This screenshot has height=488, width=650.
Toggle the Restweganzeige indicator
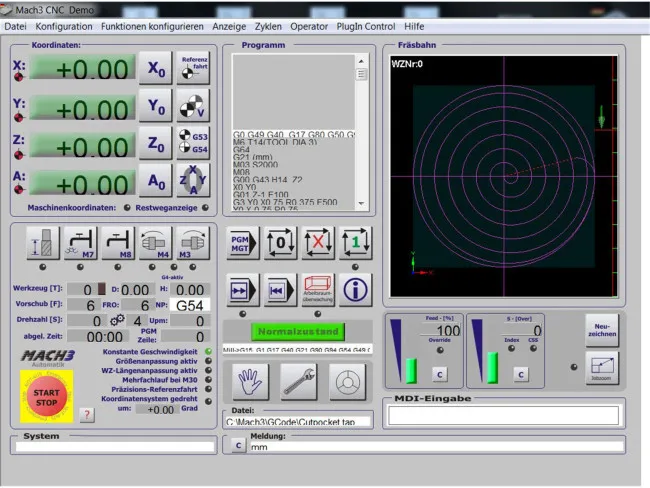(x=207, y=207)
